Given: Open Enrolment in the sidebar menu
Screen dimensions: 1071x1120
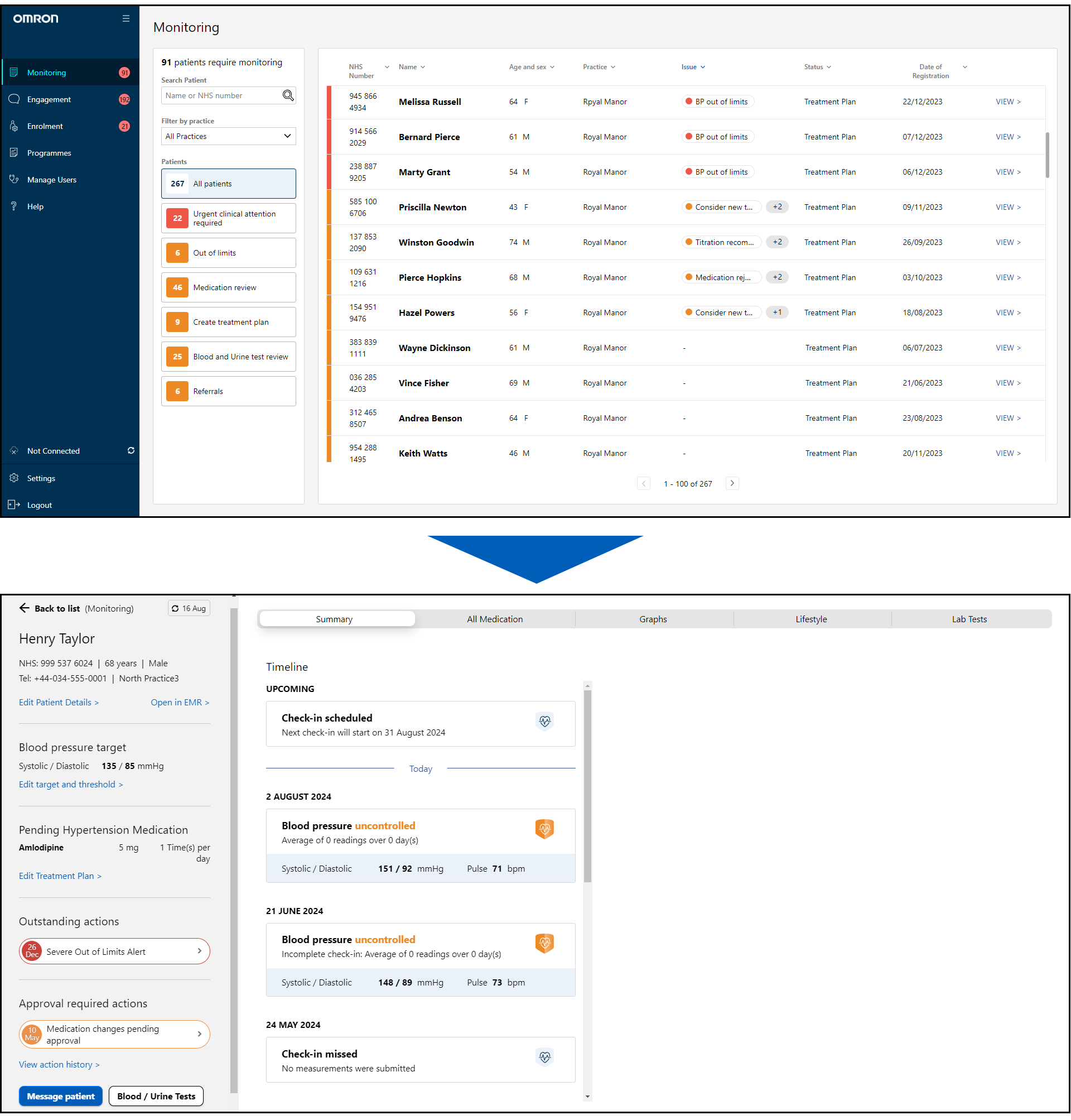Looking at the screenshot, I should 45,126.
